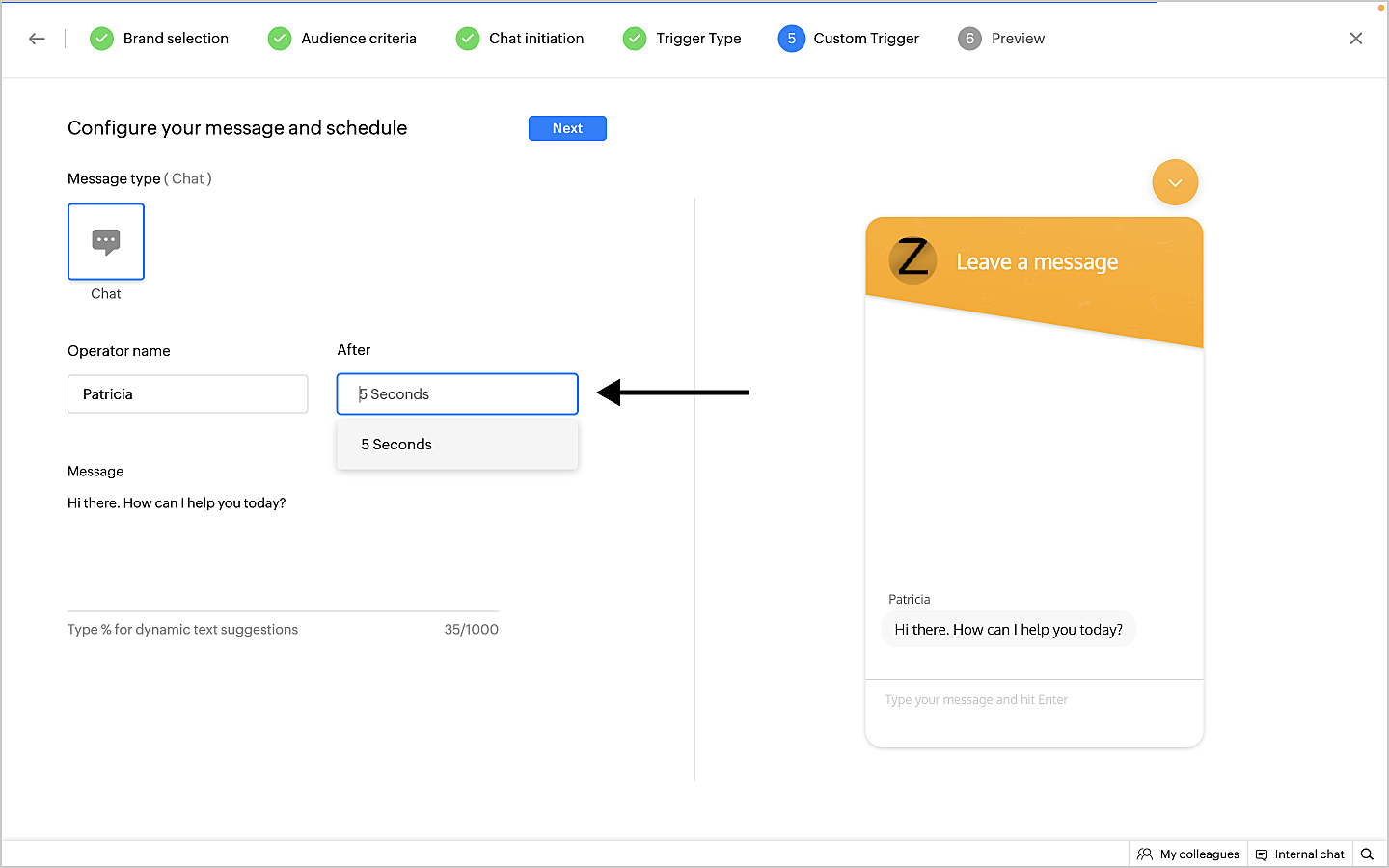Click the green checkmark beside Trigger Type

tap(635, 39)
